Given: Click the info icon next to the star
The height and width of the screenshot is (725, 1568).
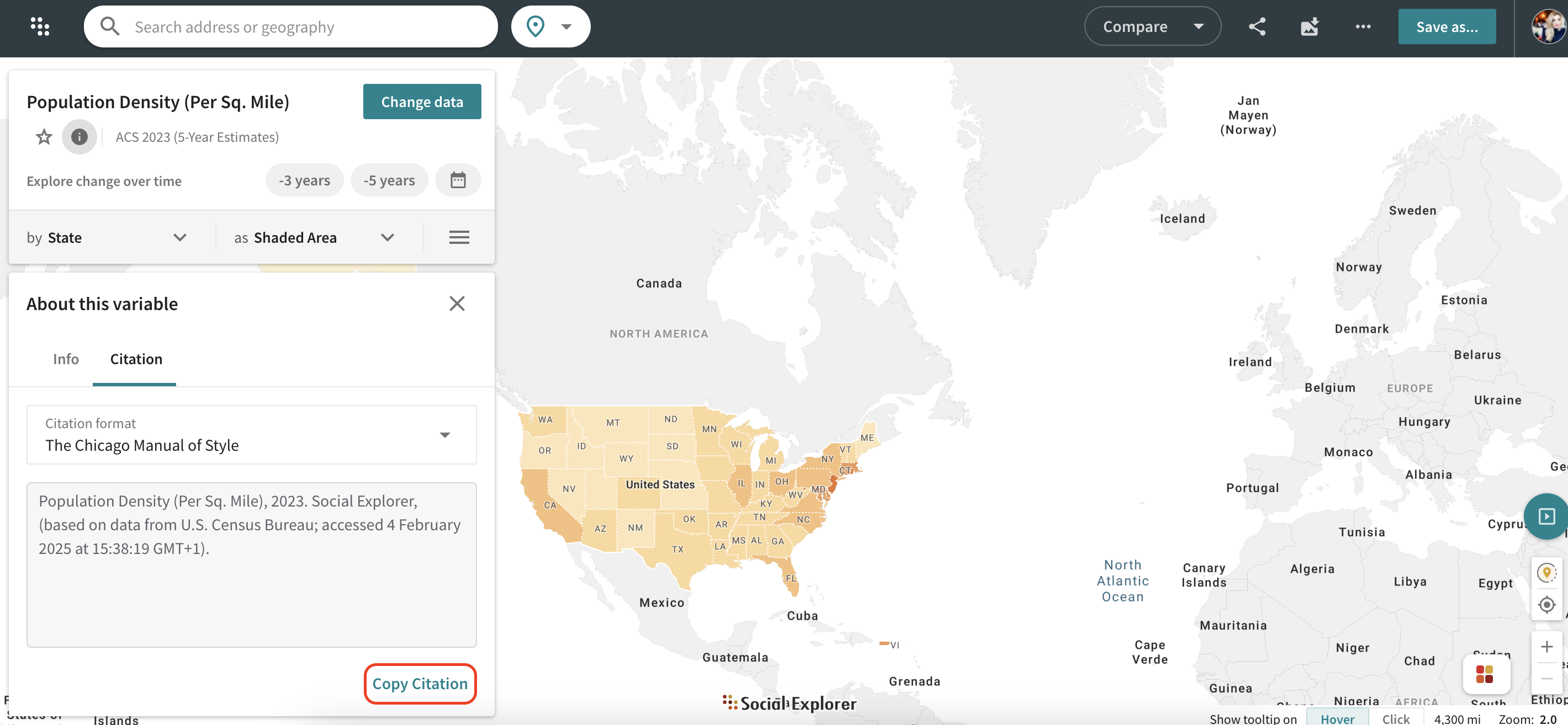Looking at the screenshot, I should pos(79,137).
